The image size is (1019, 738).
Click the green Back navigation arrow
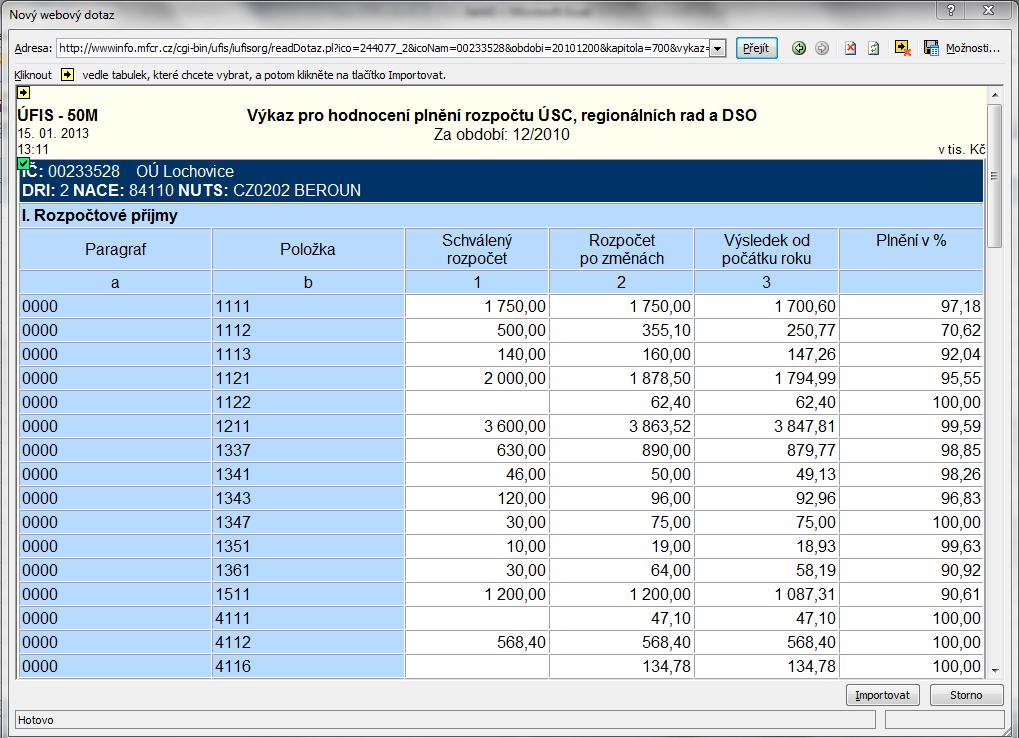pyautogui.click(x=799, y=48)
